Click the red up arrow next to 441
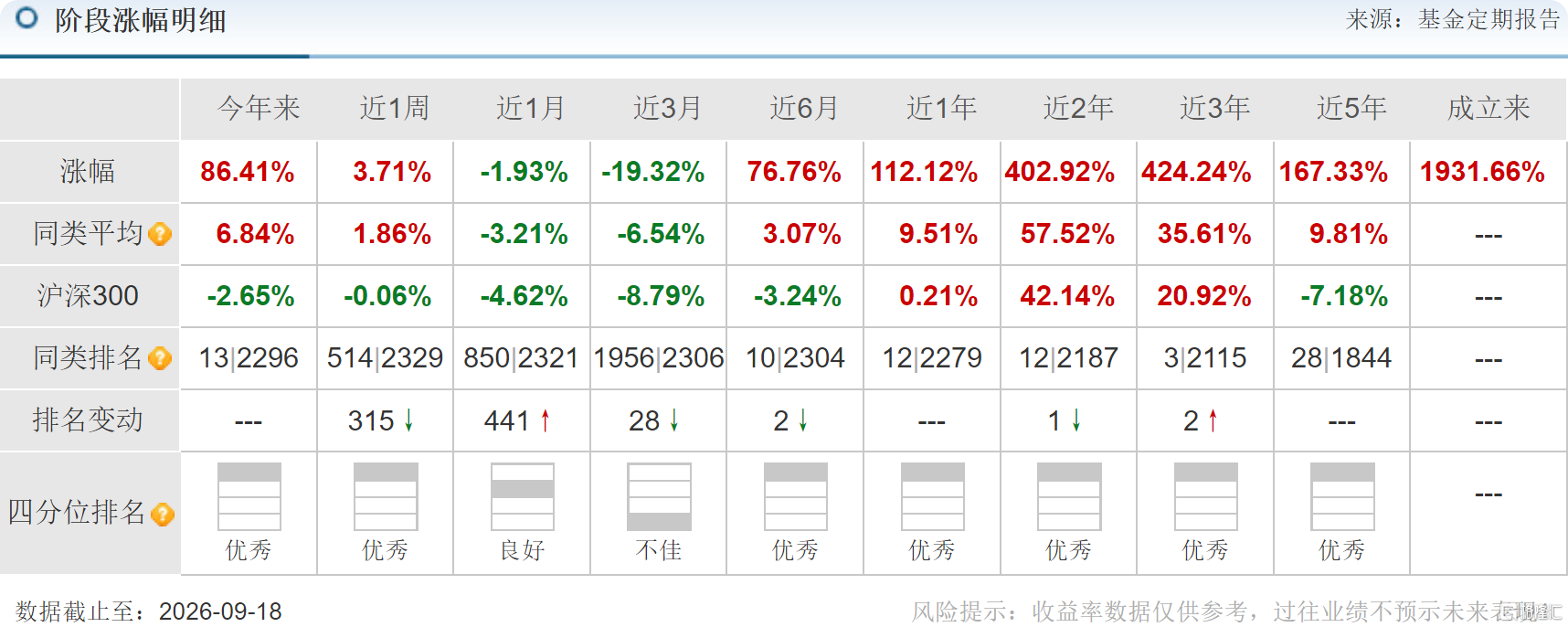 pos(546,420)
